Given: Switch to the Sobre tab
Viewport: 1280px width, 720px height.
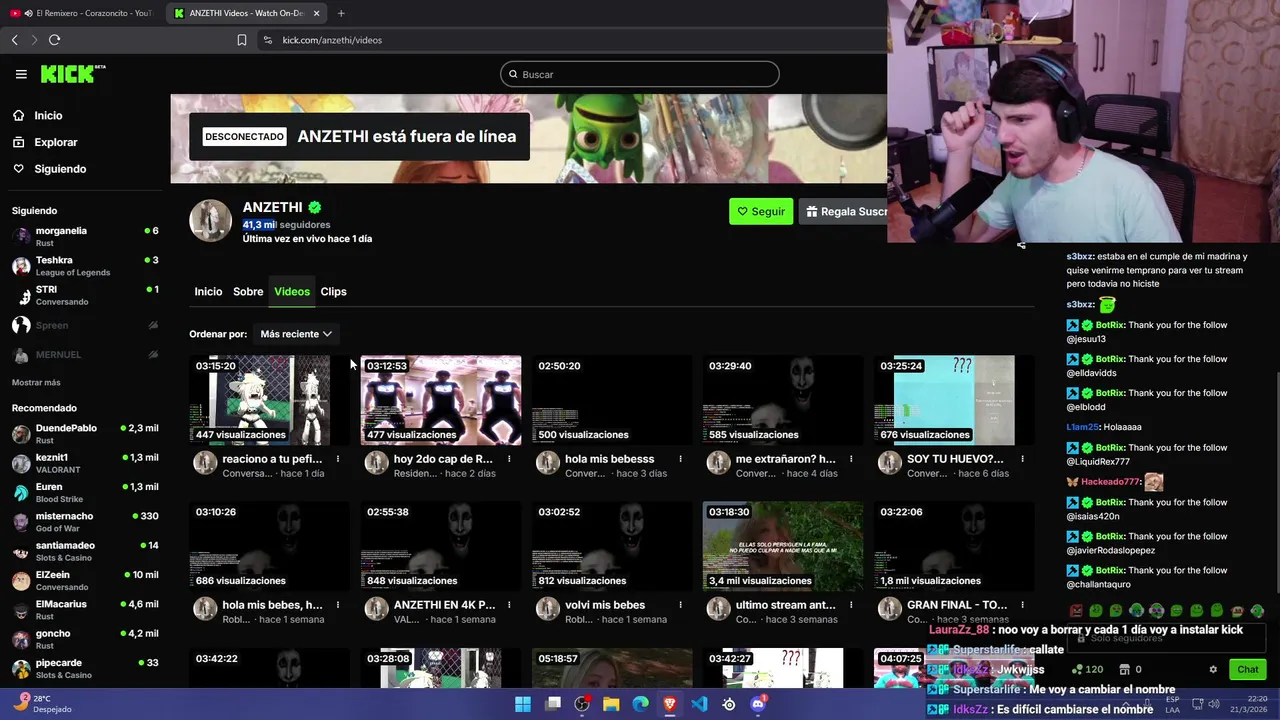Looking at the screenshot, I should [248, 292].
